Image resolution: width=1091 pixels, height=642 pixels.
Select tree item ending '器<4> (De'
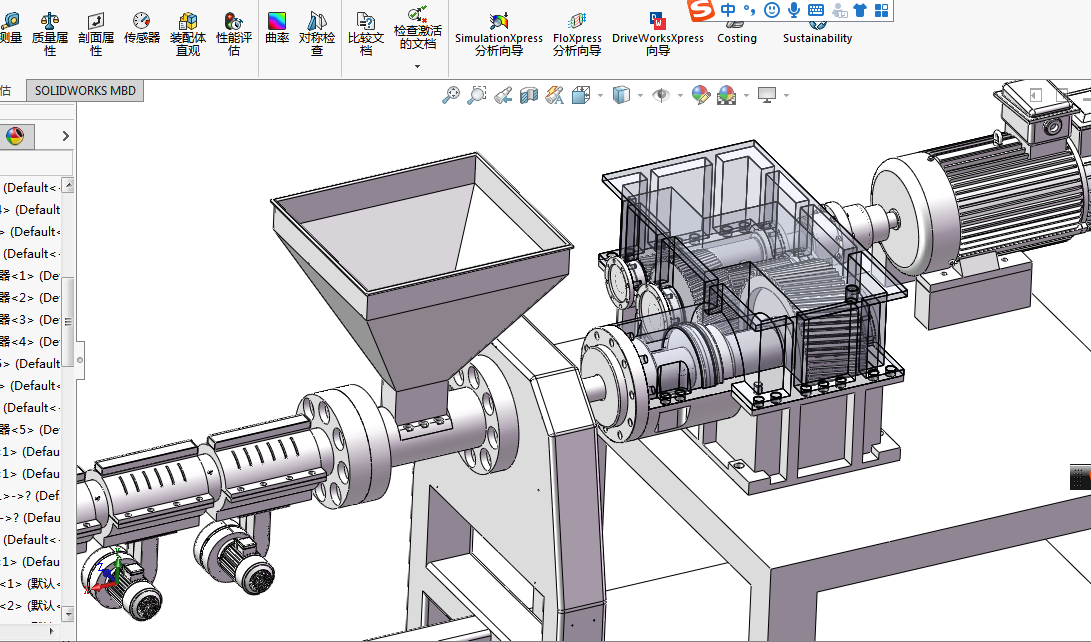pos(30,342)
